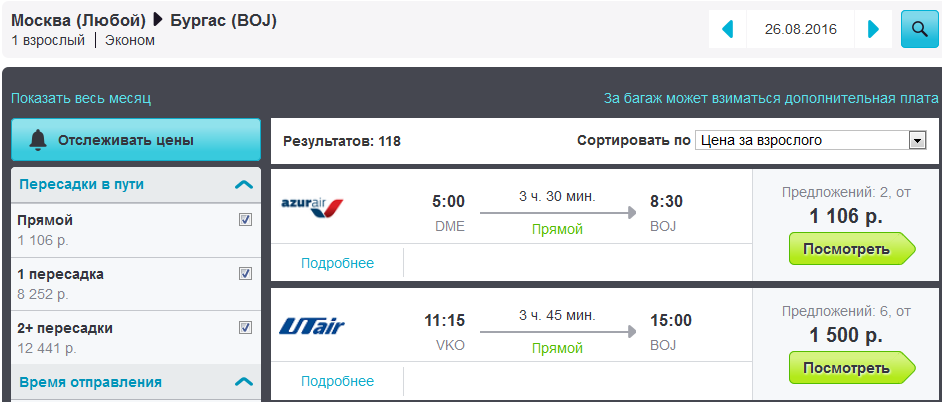This screenshot has height=402, width=942.
Task: Collapse the Пересадки в пути section
Action: point(244,184)
